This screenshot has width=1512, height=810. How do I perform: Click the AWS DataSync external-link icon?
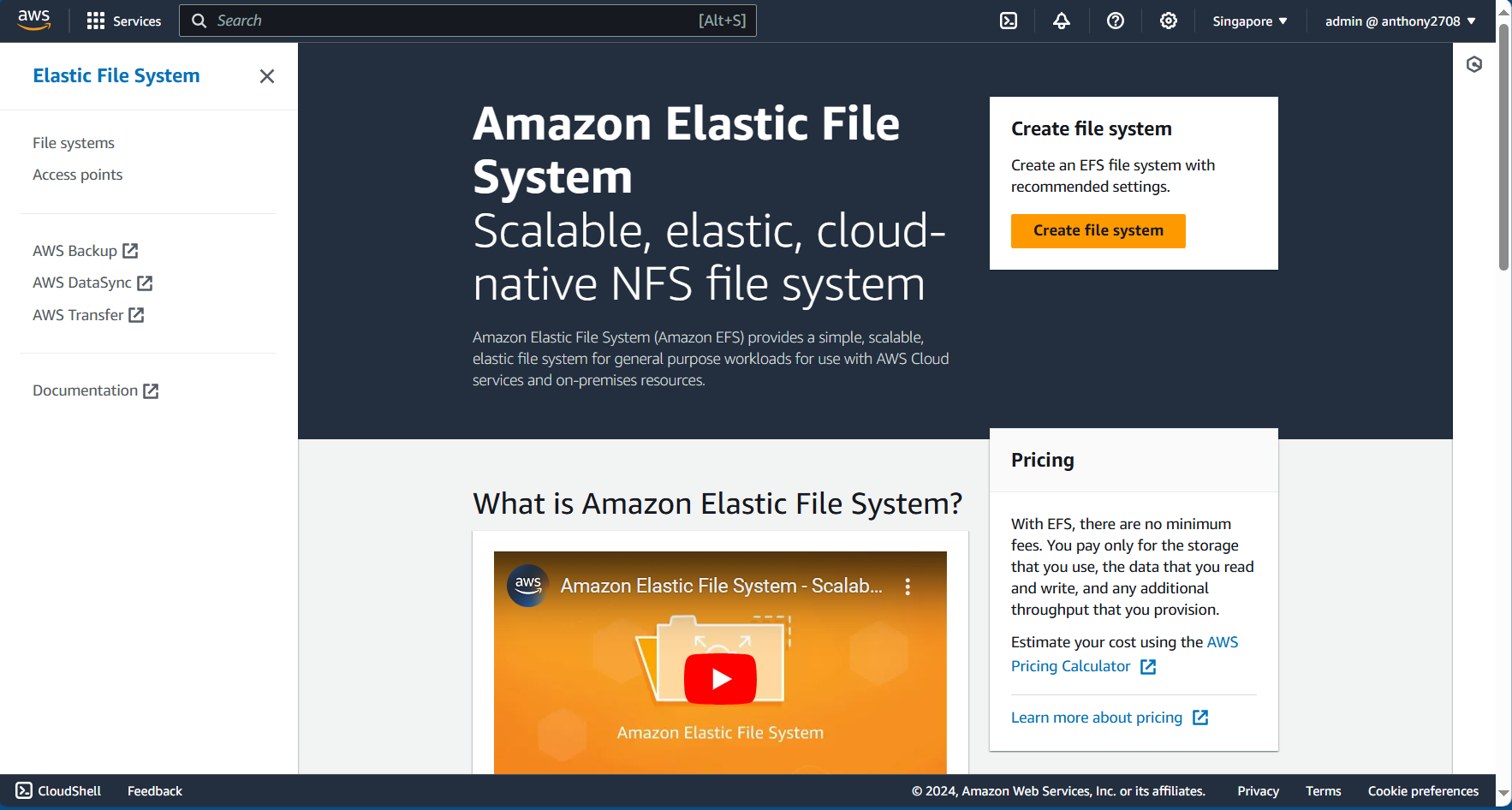click(x=145, y=283)
